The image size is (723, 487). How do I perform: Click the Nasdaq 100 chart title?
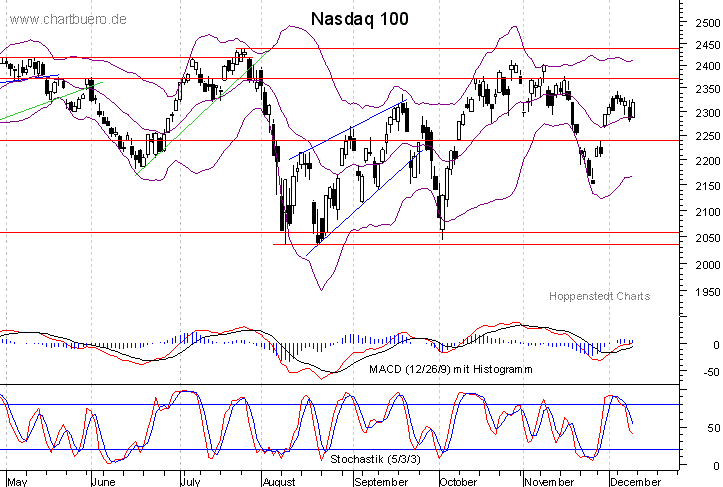[x=360, y=19]
